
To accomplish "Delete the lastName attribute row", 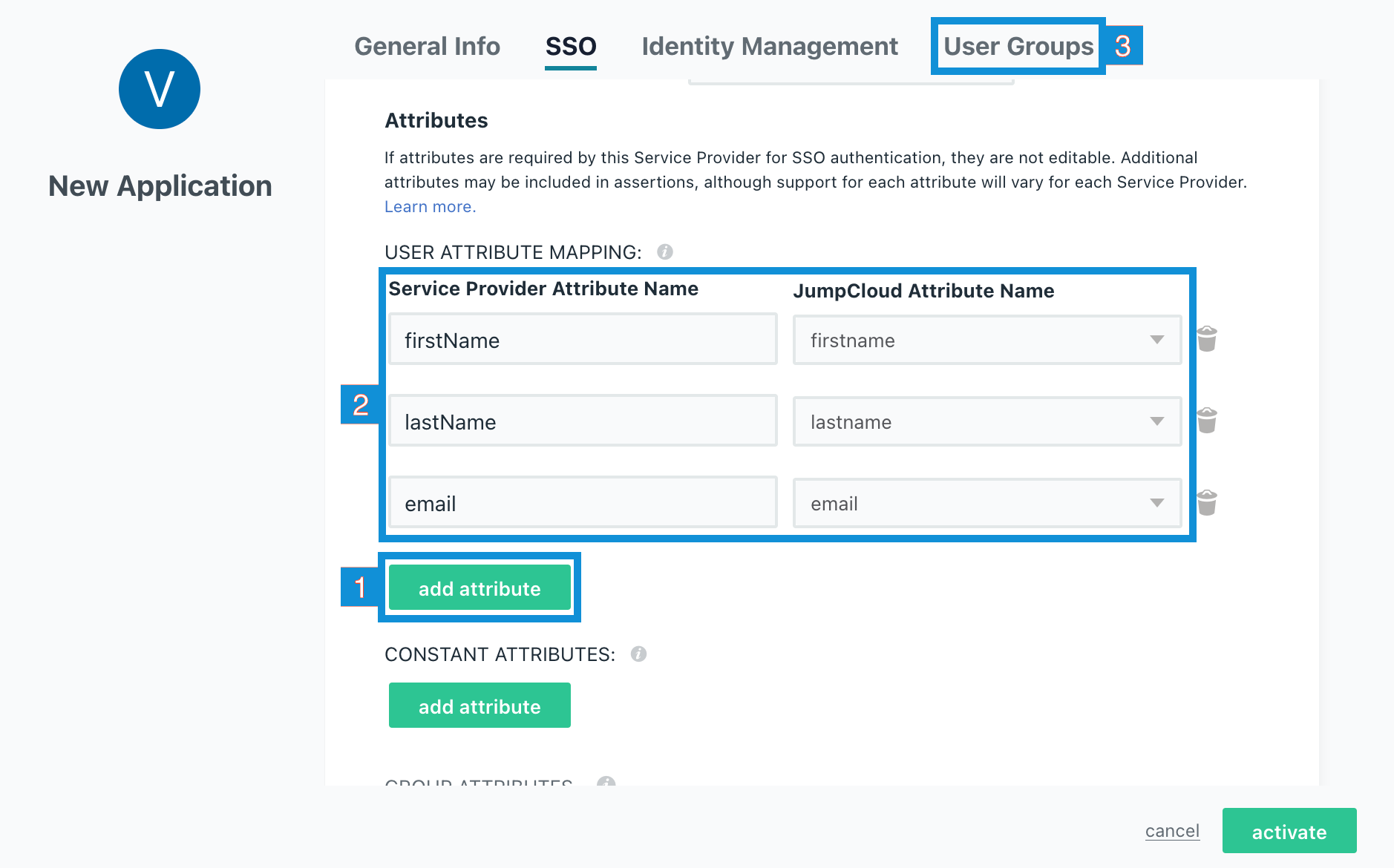I will [1207, 421].
